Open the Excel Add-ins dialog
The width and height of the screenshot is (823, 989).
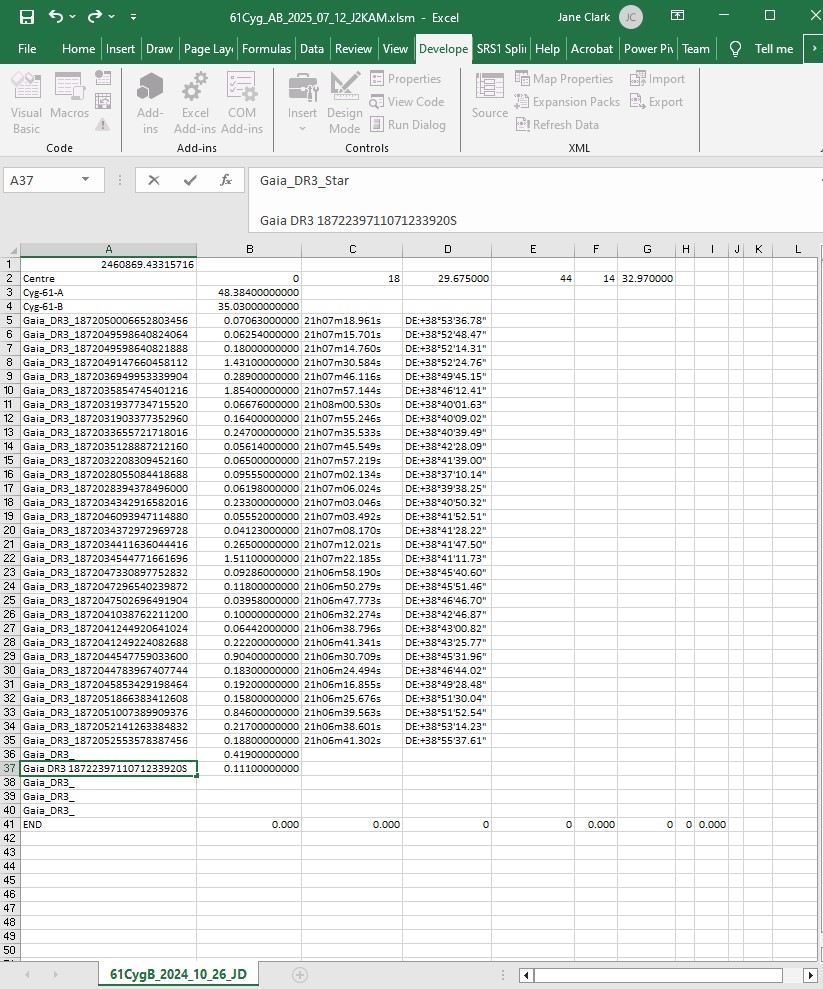(195, 103)
